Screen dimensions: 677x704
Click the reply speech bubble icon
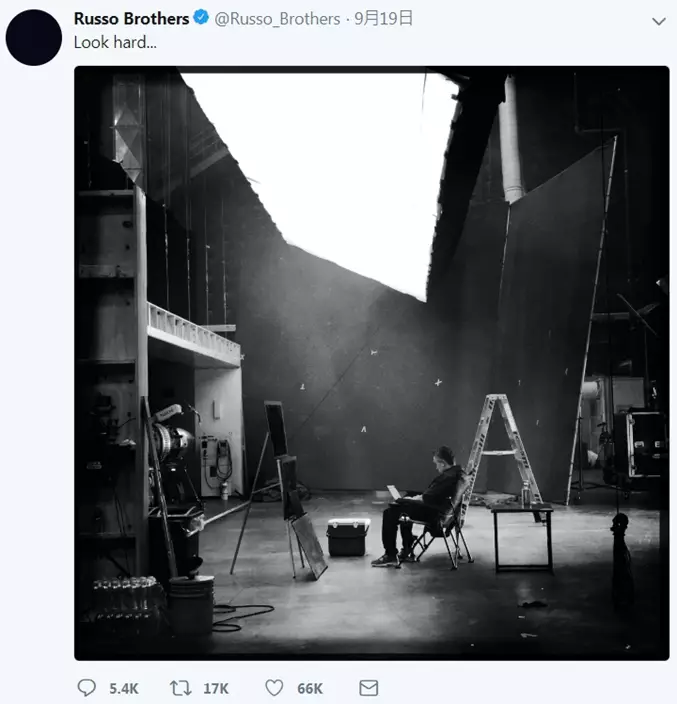pos(87,688)
